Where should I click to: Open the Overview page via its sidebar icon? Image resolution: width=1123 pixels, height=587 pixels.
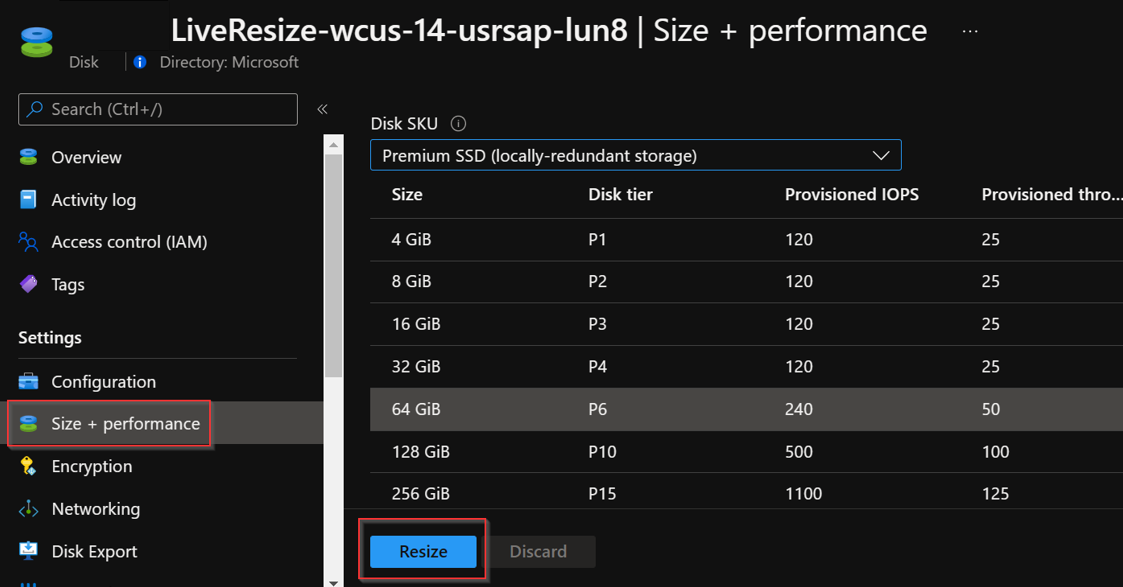(28, 157)
